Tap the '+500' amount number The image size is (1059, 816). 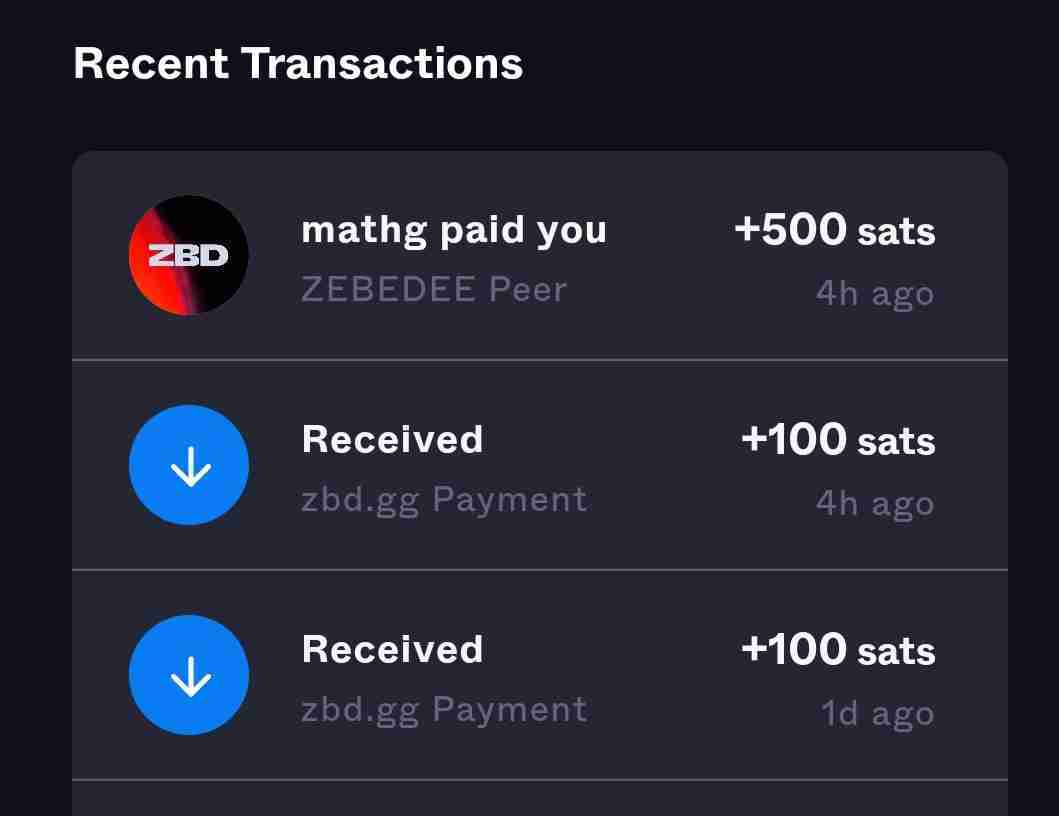point(790,229)
